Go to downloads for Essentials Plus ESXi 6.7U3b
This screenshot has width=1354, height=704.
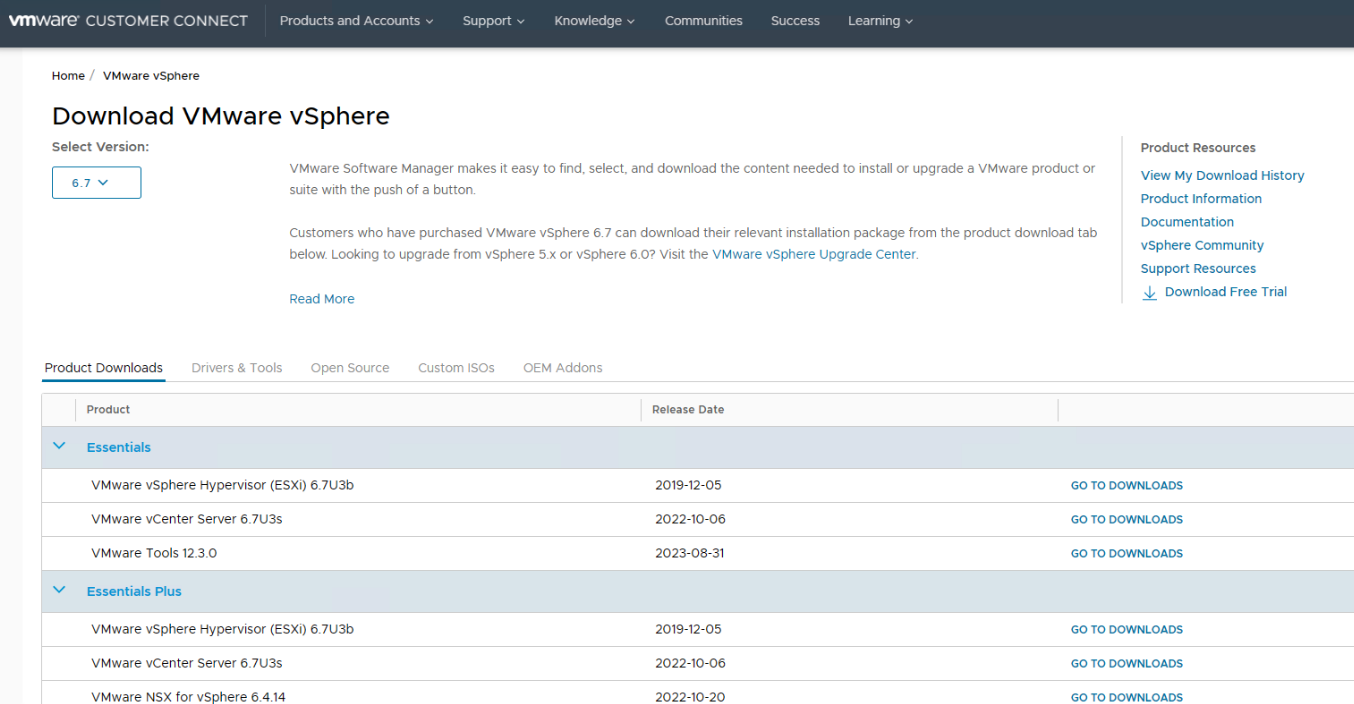1127,630
